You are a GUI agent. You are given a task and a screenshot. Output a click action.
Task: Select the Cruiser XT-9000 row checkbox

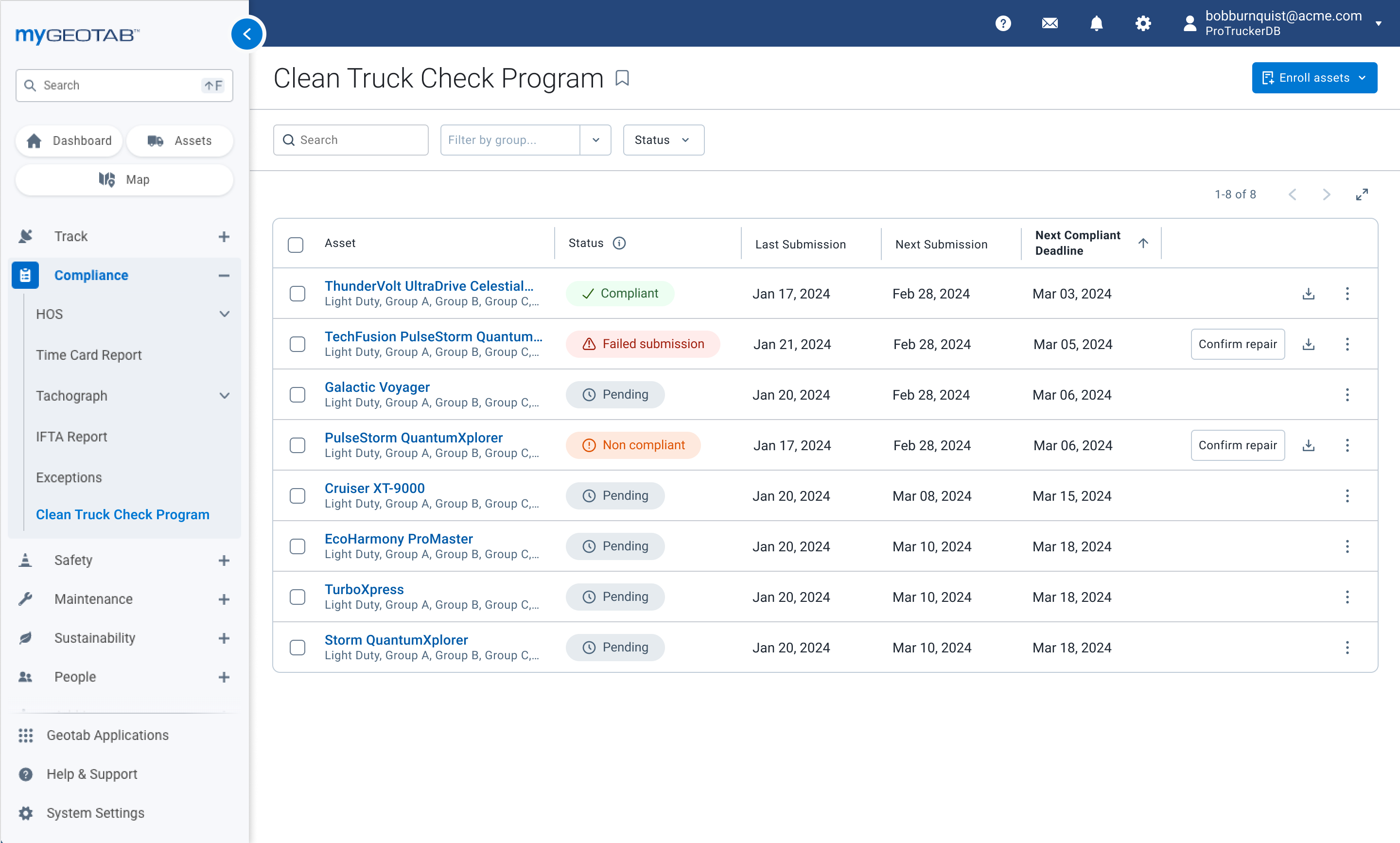[x=297, y=496]
